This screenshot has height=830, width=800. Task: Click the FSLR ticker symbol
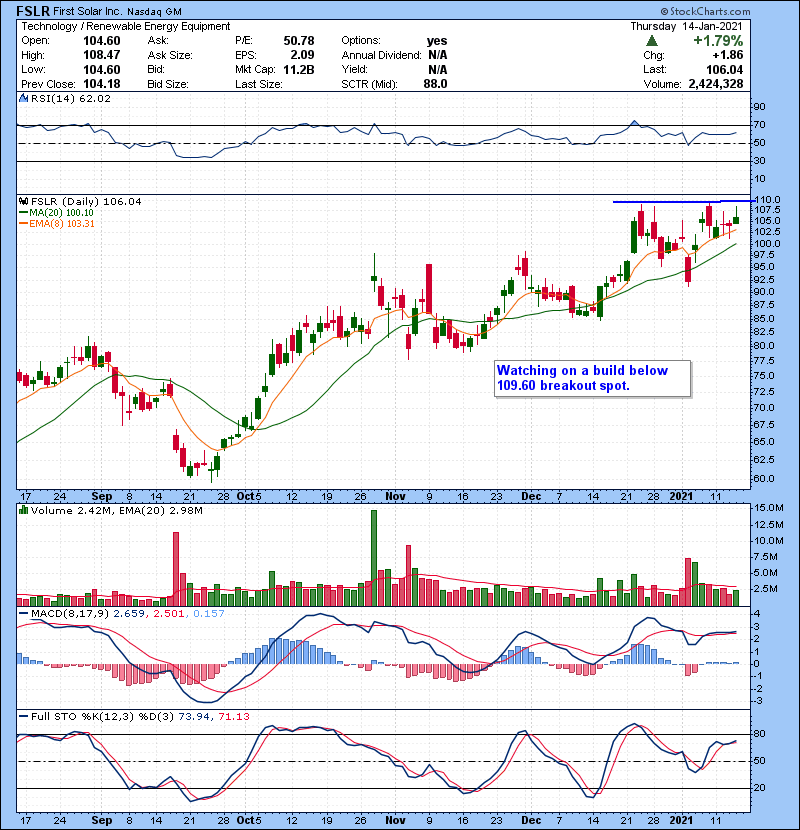click(x=33, y=11)
